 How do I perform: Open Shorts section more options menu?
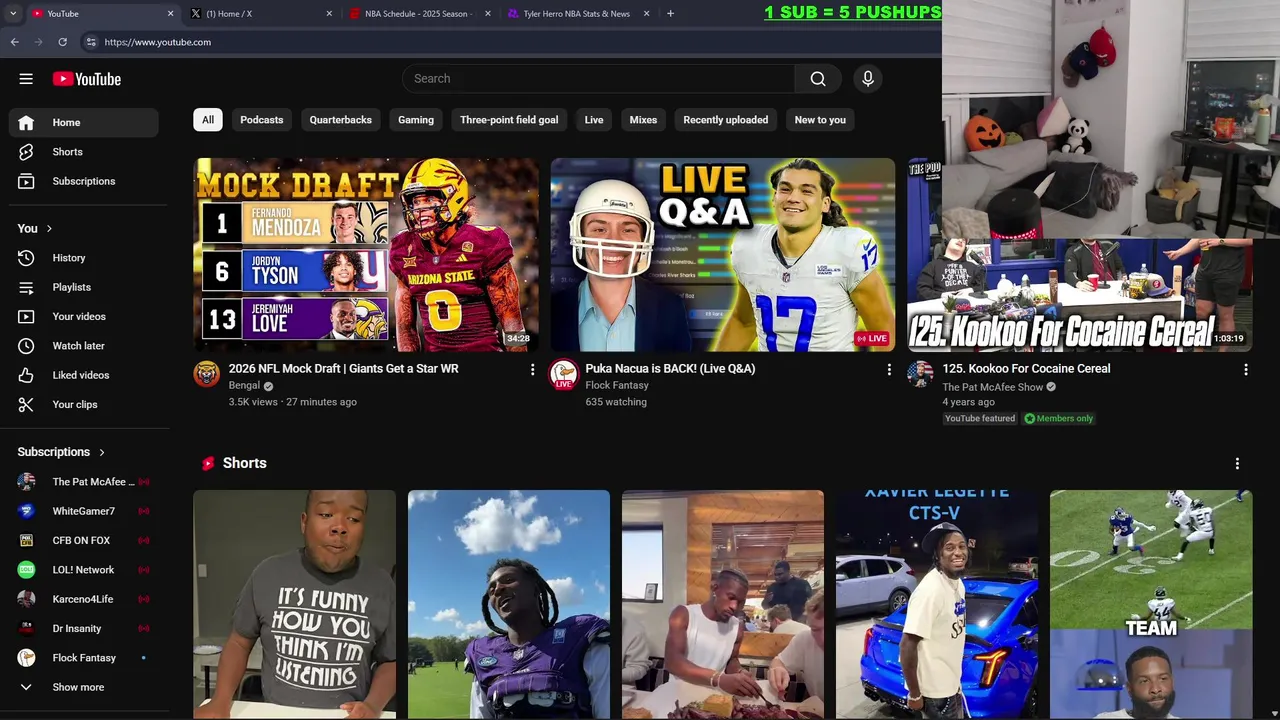1237,464
